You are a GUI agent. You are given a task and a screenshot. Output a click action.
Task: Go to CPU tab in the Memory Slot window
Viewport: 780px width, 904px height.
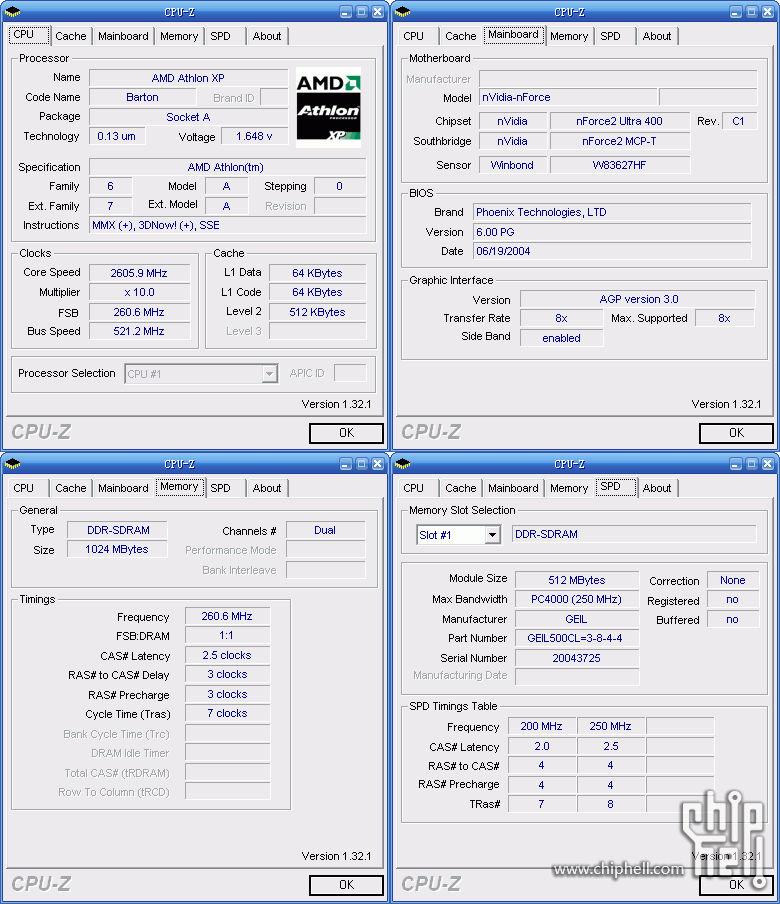tap(414, 488)
